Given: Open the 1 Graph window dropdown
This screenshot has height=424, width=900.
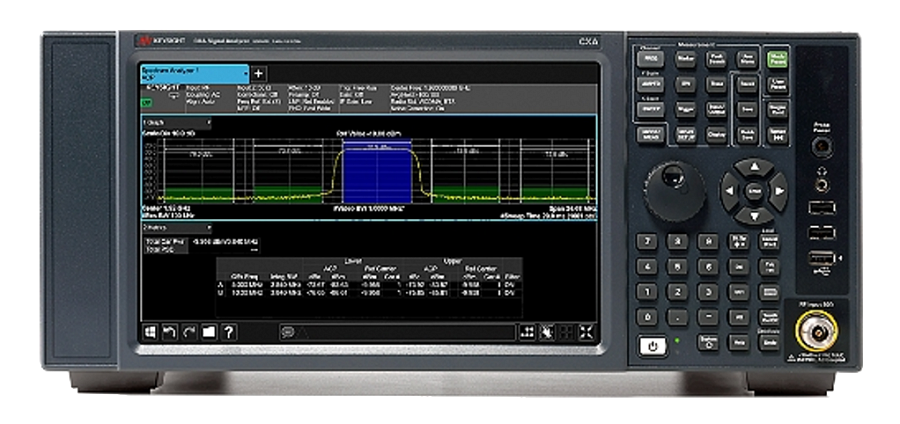Looking at the screenshot, I should 177,122.
